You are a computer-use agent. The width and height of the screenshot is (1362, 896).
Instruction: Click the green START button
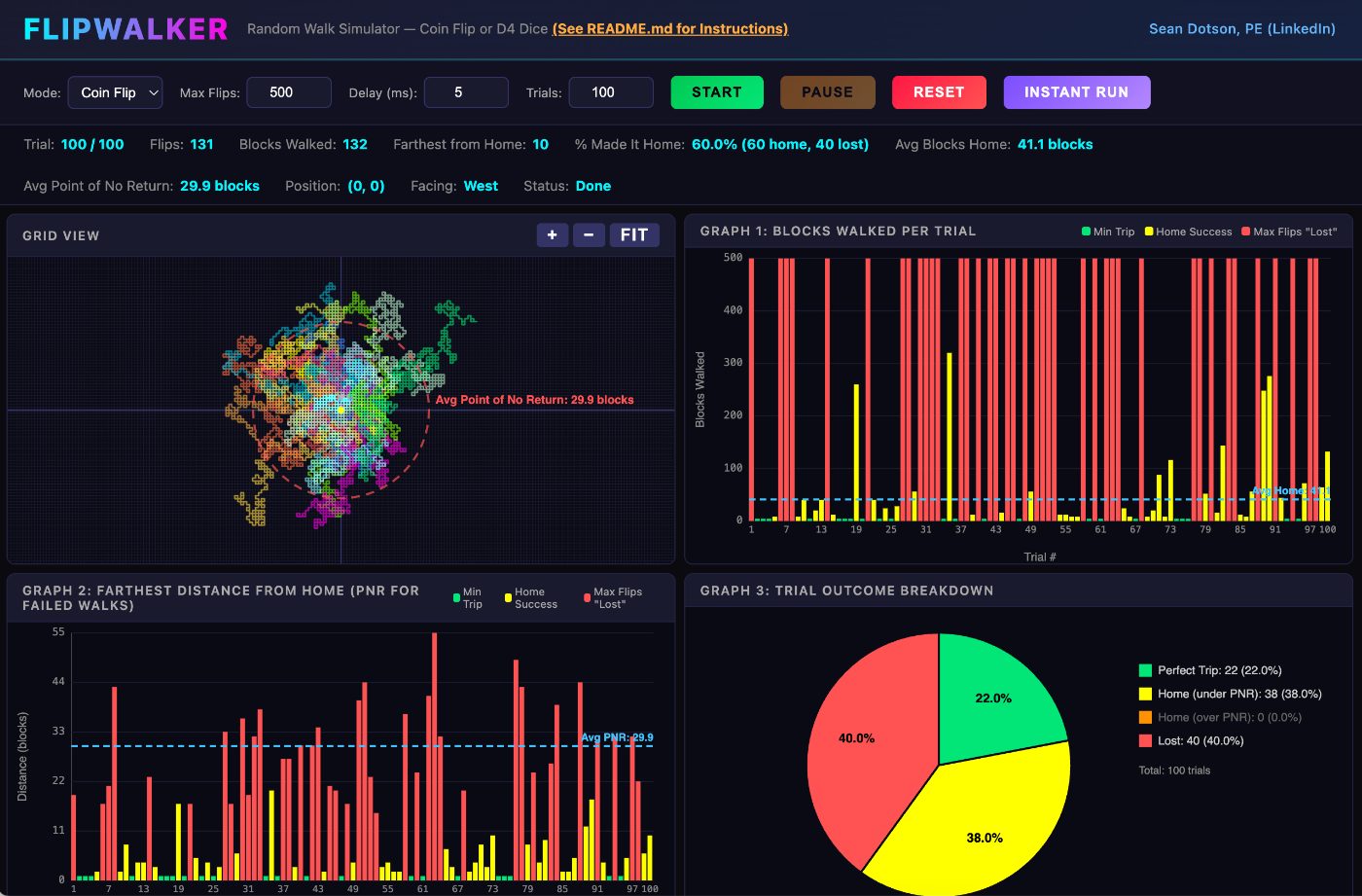point(717,92)
